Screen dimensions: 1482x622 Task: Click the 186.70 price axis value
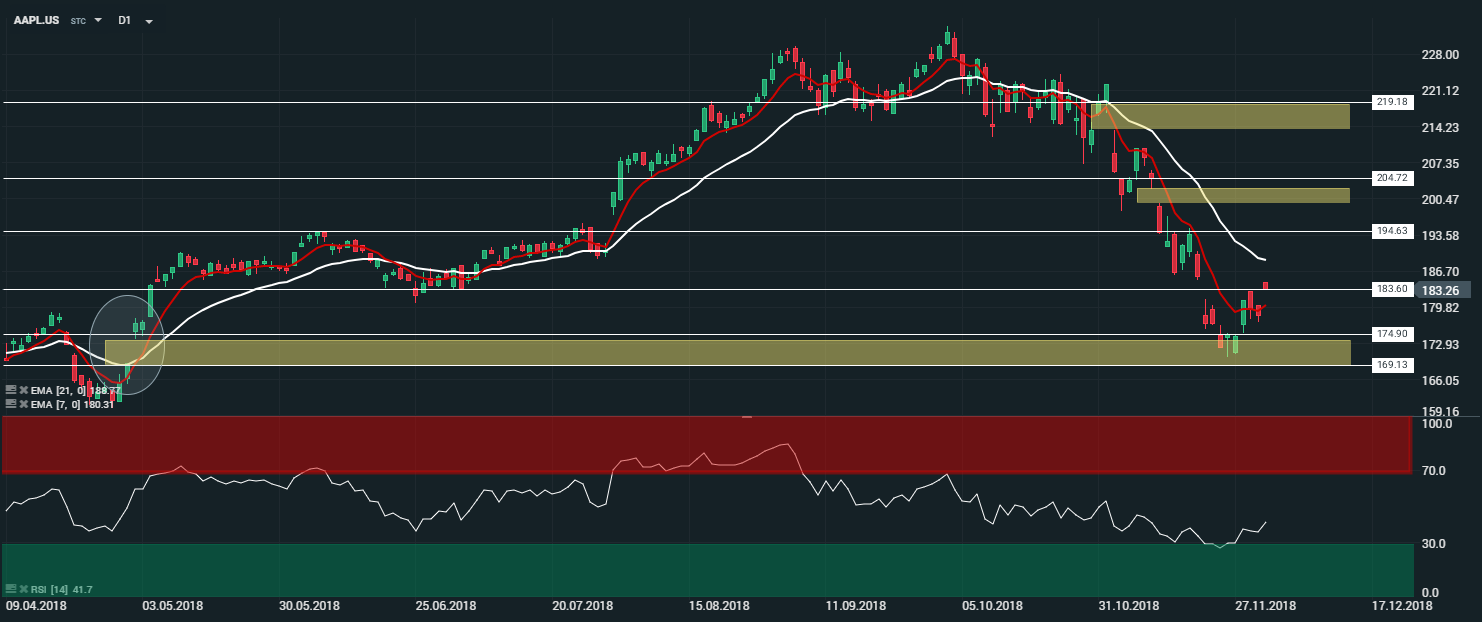1441,272
